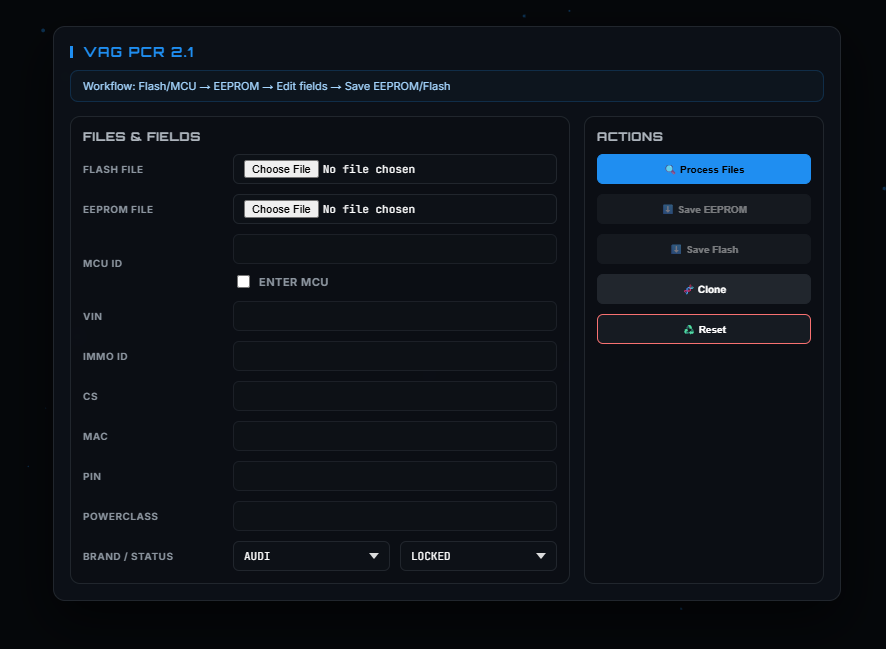Click the download icon on Save EEPROM
886x649 pixels.
[668, 210]
